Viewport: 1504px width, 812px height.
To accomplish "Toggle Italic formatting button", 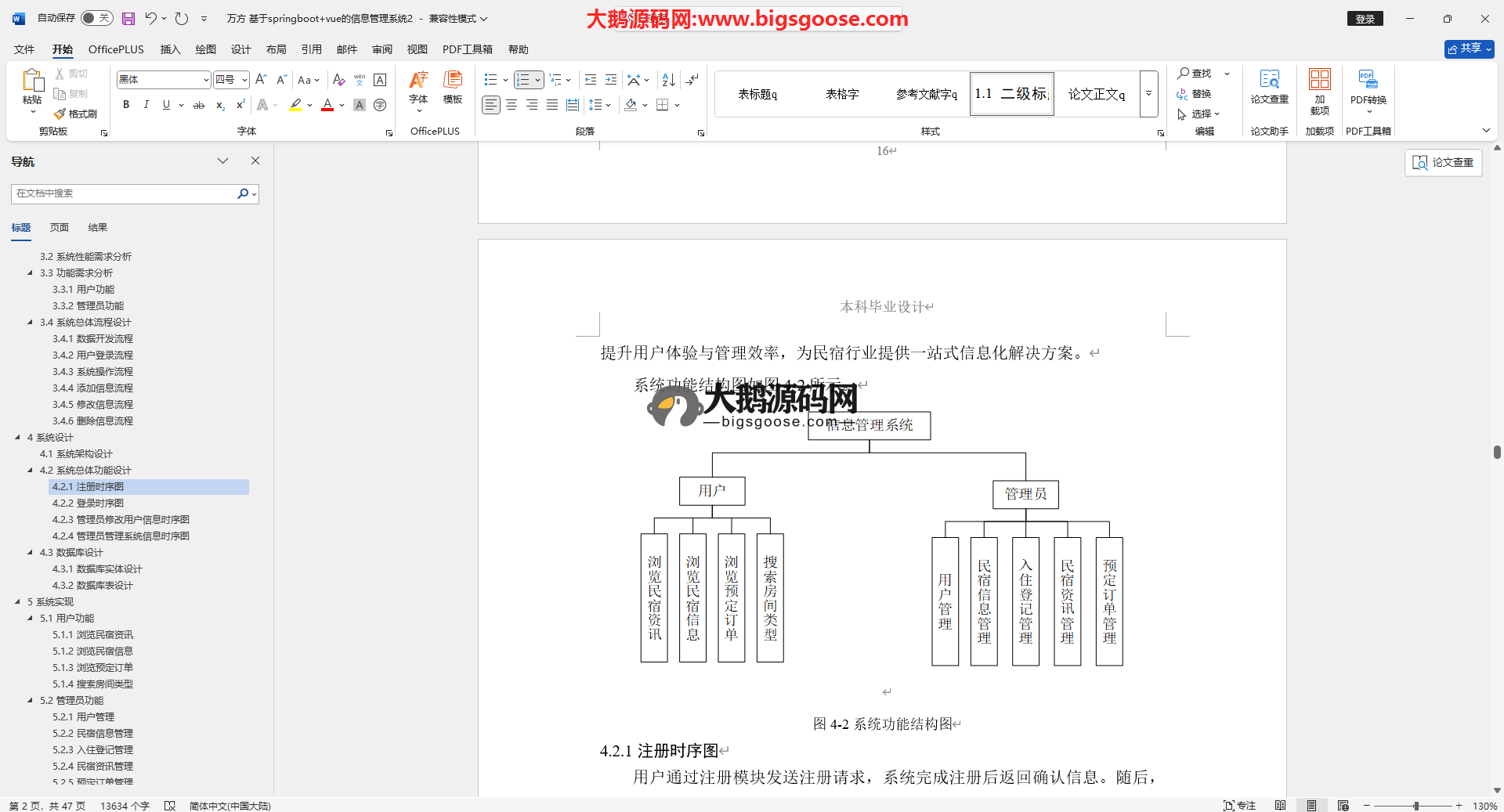I will (146, 105).
